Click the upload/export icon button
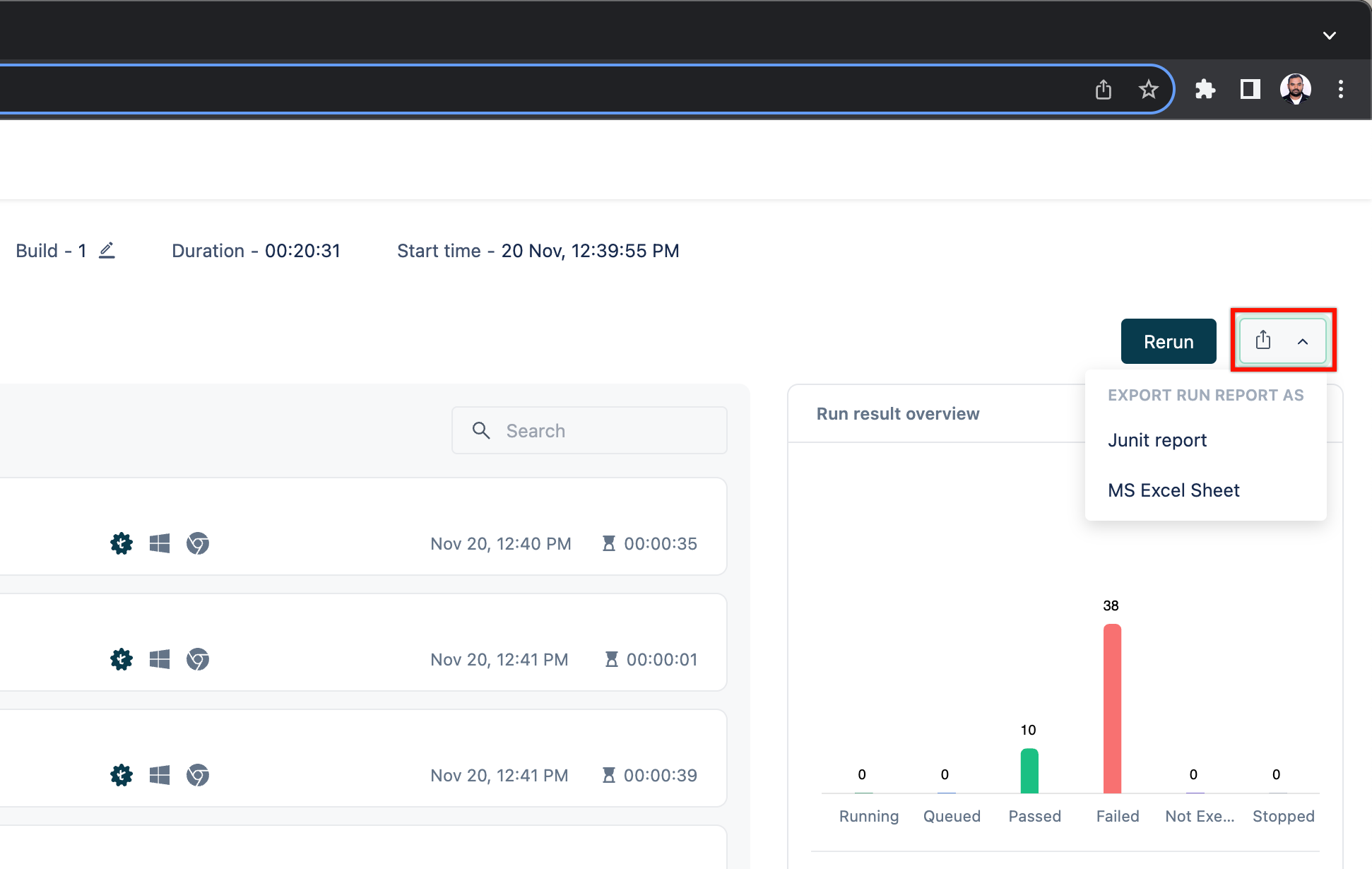1372x869 pixels. point(1263,341)
